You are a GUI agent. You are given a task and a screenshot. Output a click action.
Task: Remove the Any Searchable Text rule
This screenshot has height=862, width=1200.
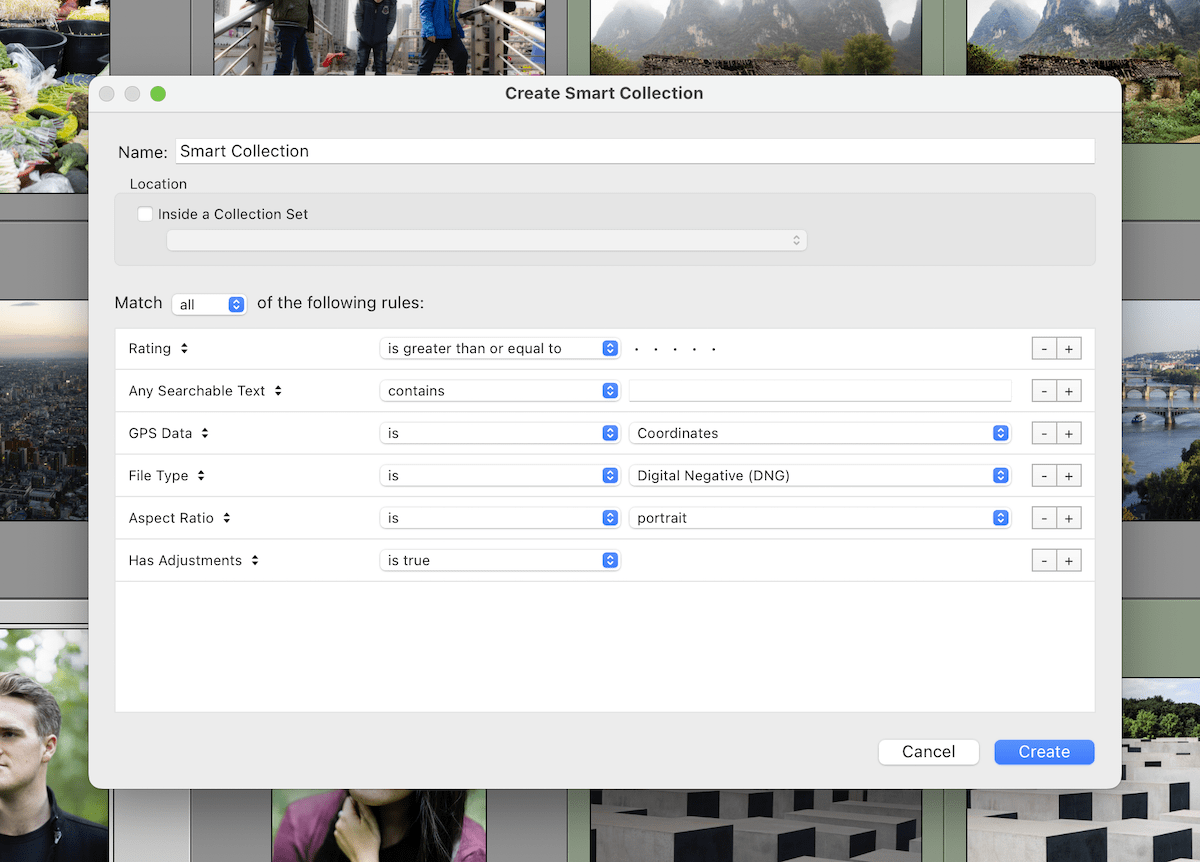click(1042, 390)
